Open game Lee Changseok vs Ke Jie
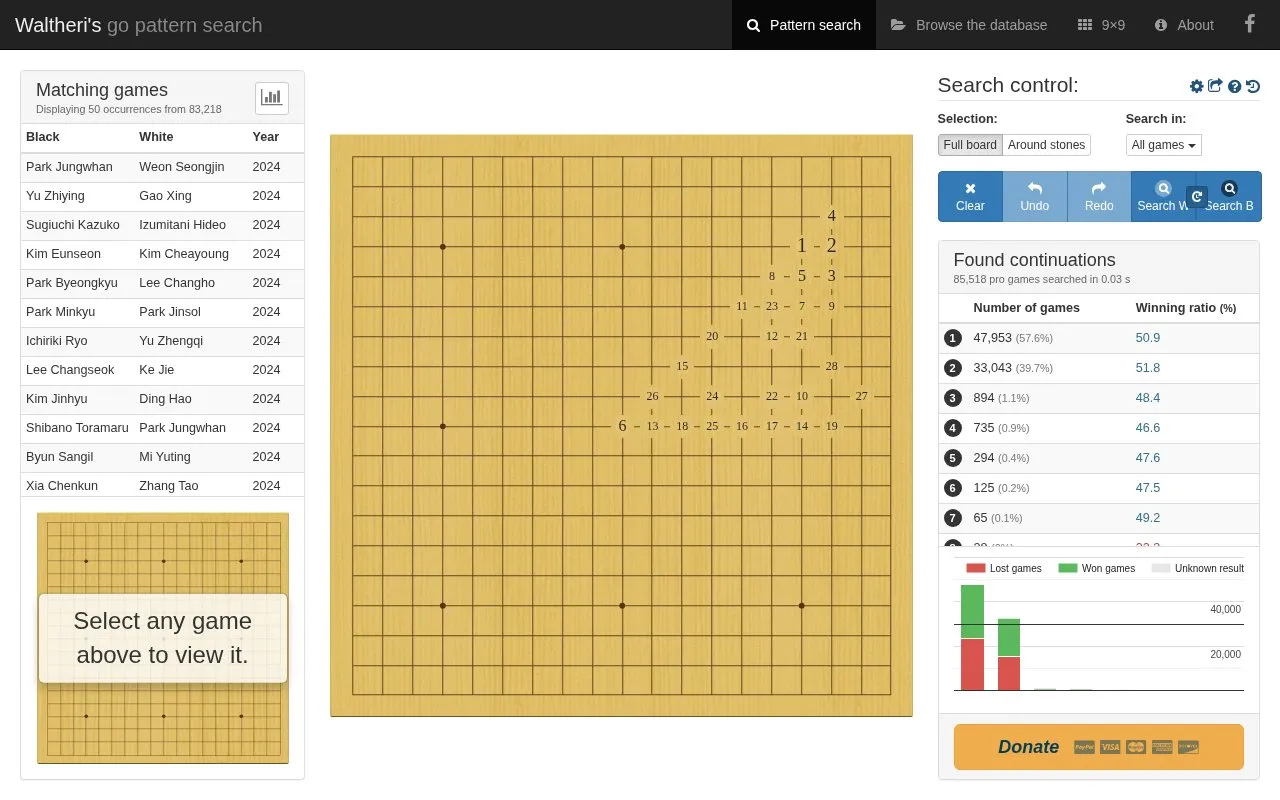The width and height of the screenshot is (1280, 800). [162, 370]
